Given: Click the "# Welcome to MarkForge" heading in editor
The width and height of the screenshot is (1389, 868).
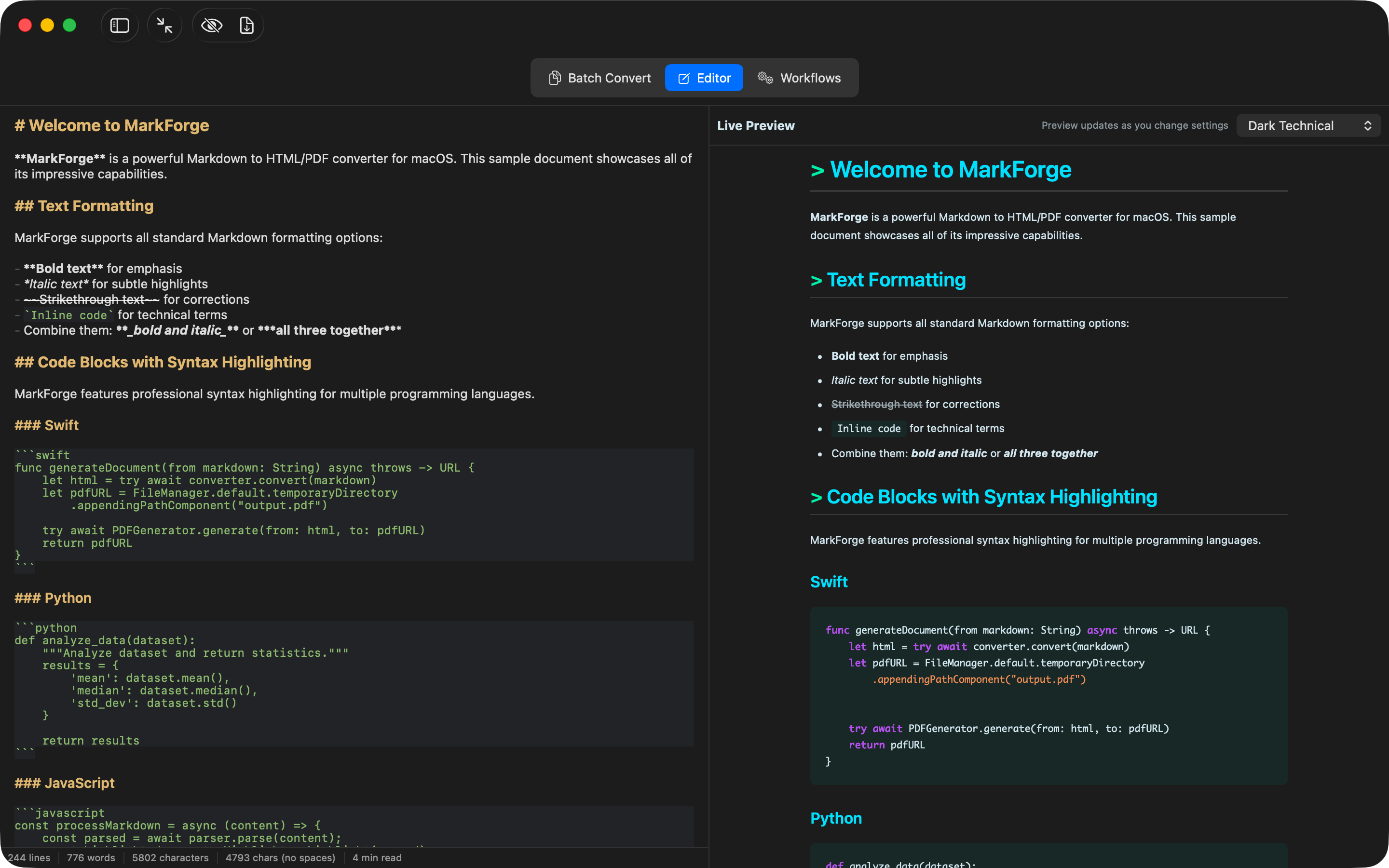Looking at the screenshot, I should (112, 126).
